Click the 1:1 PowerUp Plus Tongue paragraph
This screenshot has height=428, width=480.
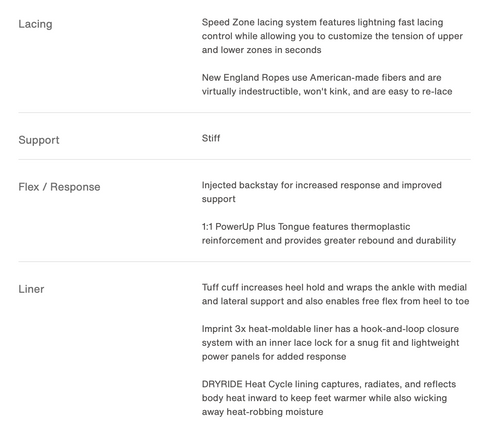click(329, 234)
